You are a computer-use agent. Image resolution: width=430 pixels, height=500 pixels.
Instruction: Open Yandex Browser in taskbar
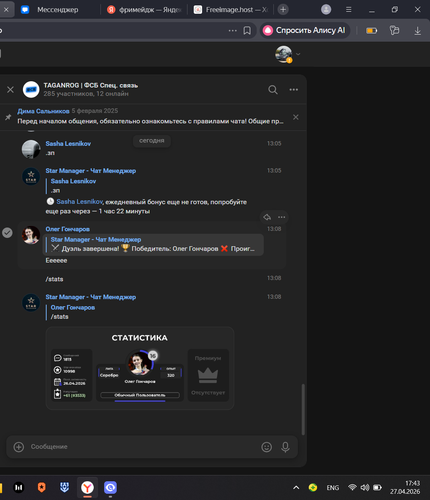[87, 488]
